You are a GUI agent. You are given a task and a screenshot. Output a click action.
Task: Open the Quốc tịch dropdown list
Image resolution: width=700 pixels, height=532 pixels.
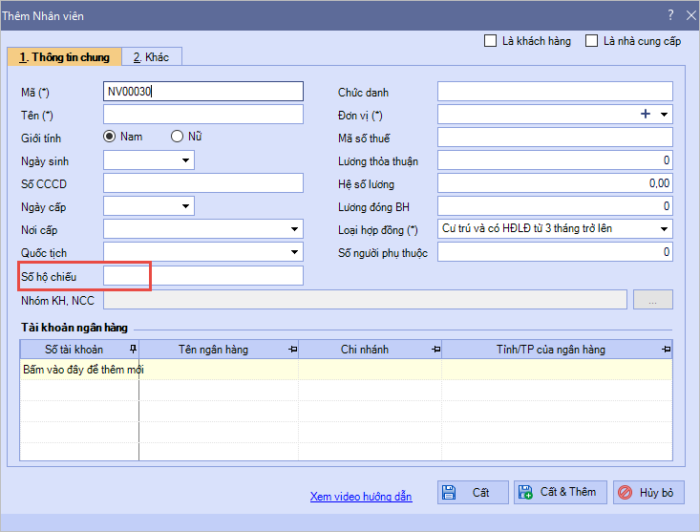(294, 253)
